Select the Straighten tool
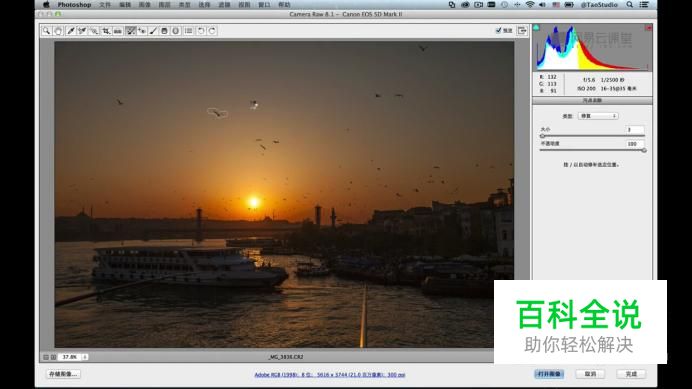 coord(118,31)
